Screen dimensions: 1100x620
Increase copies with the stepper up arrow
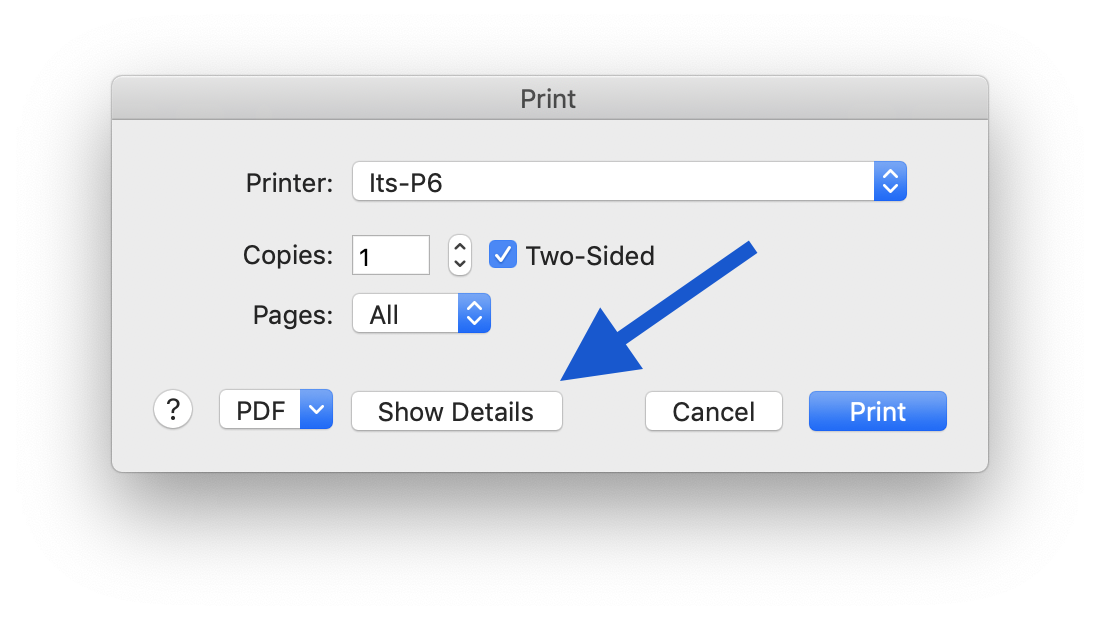click(459, 246)
